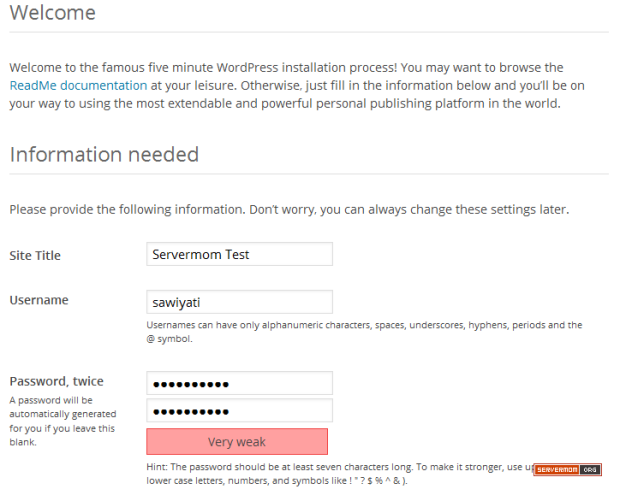Image resolution: width=620 pixels, height=489 pixels.
Task: Click the Very weak strength indicator
Action: click(237, 441)
